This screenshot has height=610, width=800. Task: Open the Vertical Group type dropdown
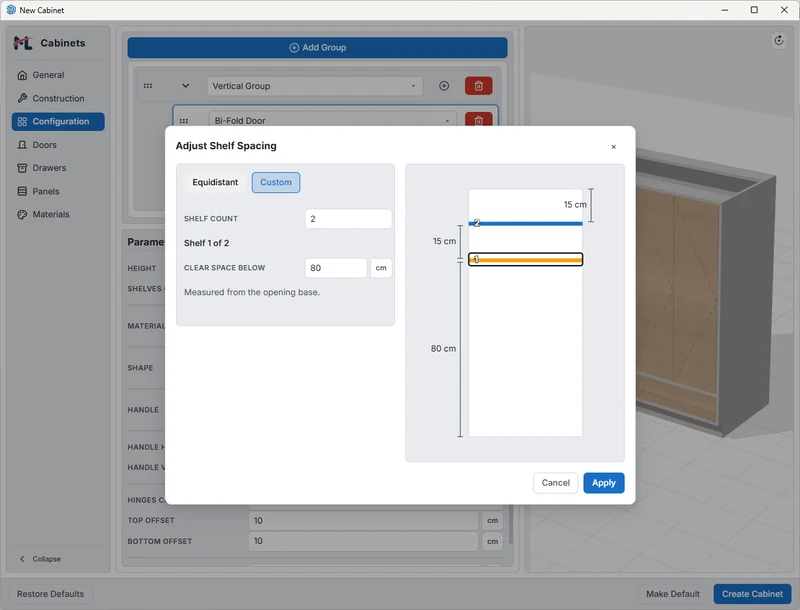[314, 86]
